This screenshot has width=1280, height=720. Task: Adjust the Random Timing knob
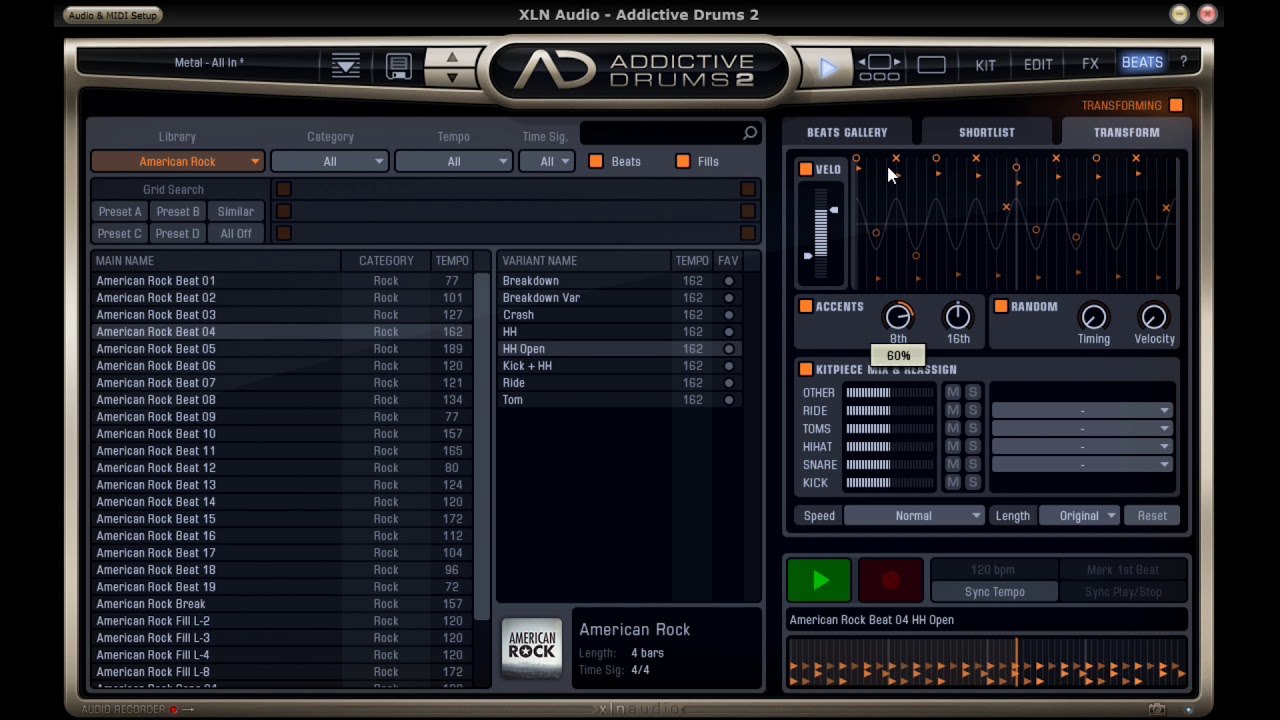[x=1094, y=317]
